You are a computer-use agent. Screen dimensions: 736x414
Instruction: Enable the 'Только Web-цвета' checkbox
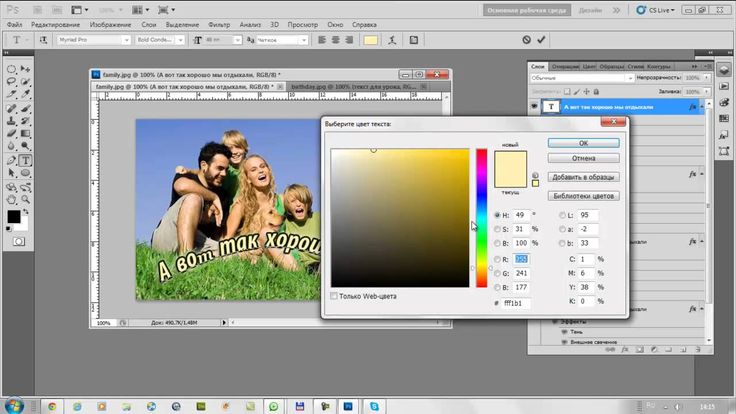click(334, 296)
